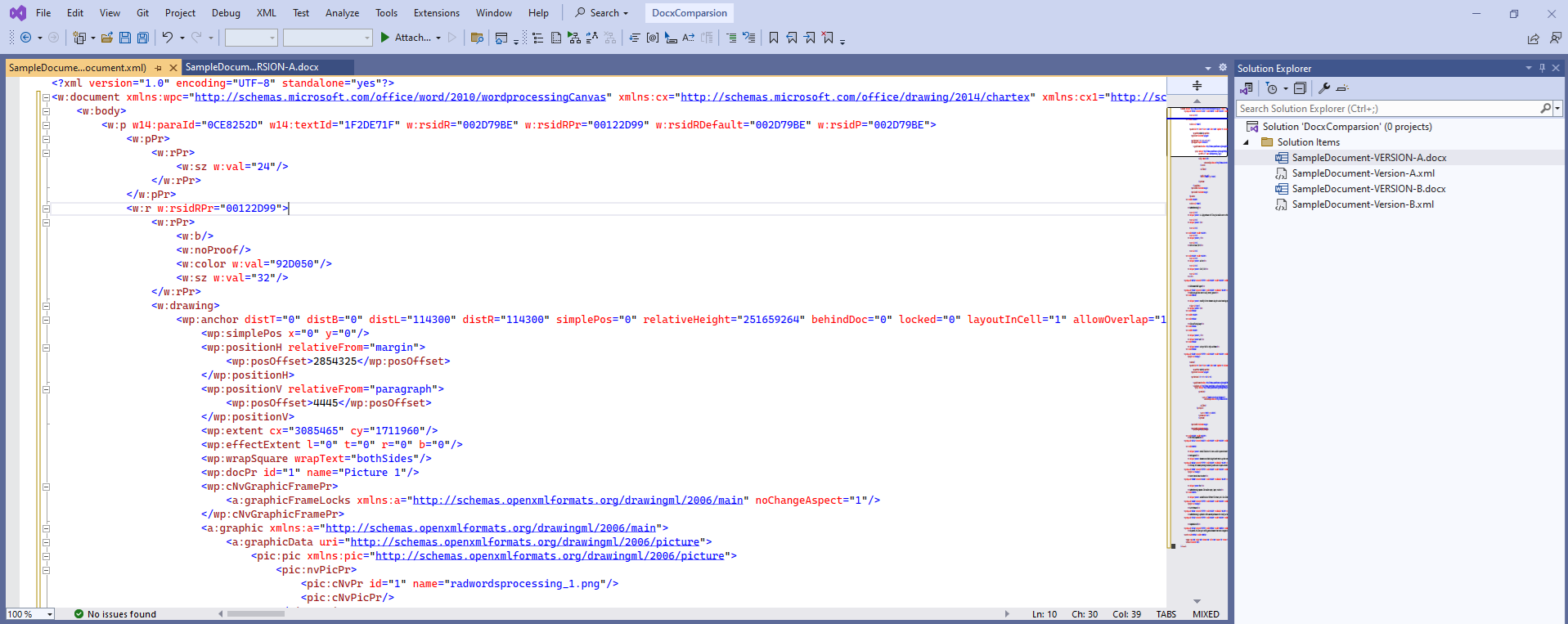The width and height of the screenshot is (1568, 624).
Task: Click the No issues found status indicator
Action: point(115,614)
